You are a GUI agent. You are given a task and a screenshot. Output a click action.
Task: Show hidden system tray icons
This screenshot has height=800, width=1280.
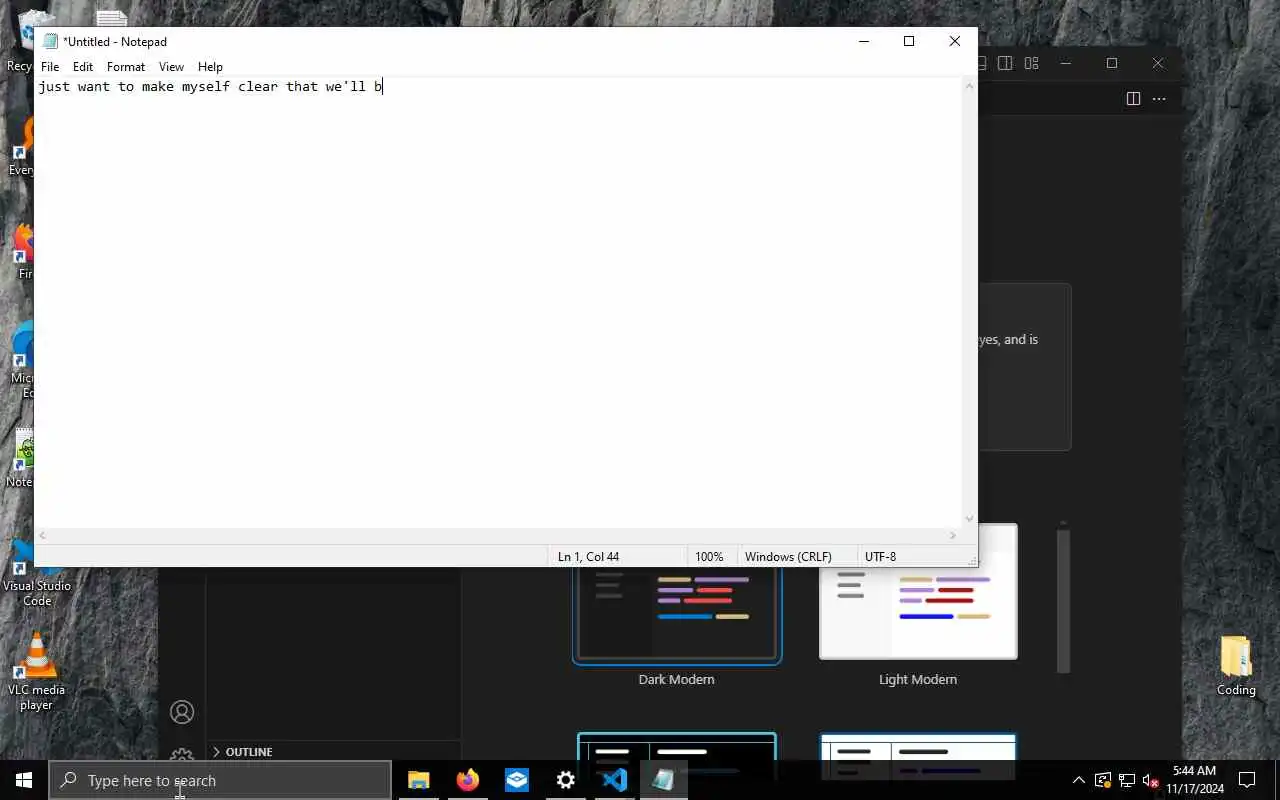point(1079,780)
